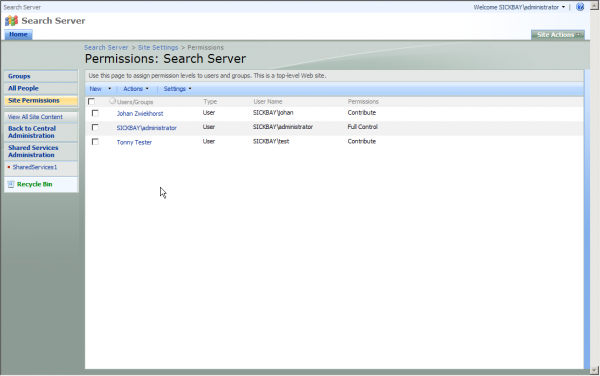This screenshot has width=600, height=376.
Task: Open All People in the left navigation
Action: (23, 88)
